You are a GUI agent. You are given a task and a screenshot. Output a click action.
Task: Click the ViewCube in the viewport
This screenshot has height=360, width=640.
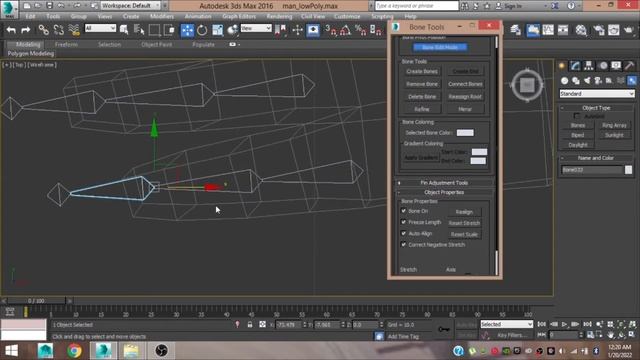pyautogui.click(x=527, y=85)
